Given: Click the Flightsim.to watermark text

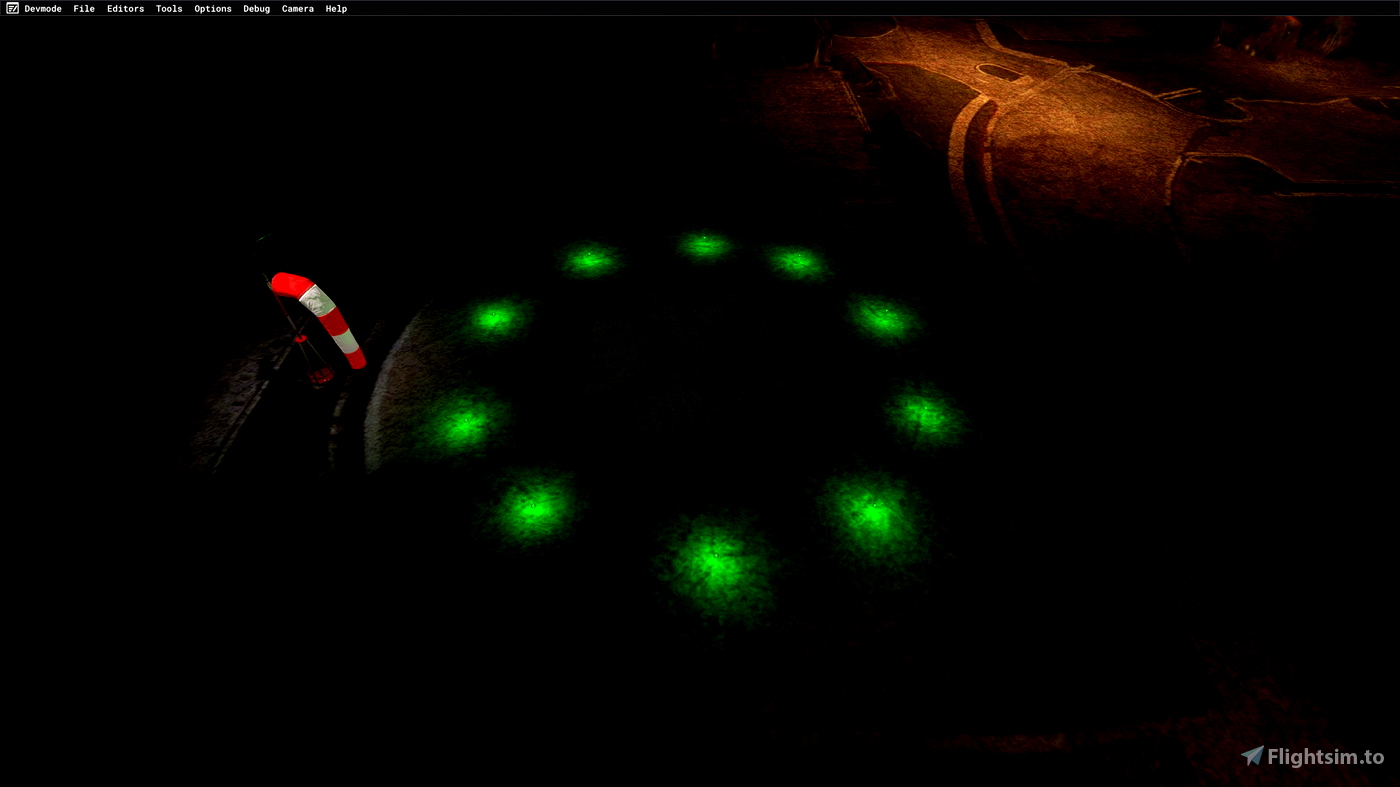Looking at the screenshot, I should pyautogui.click(x=1325, y=757).
